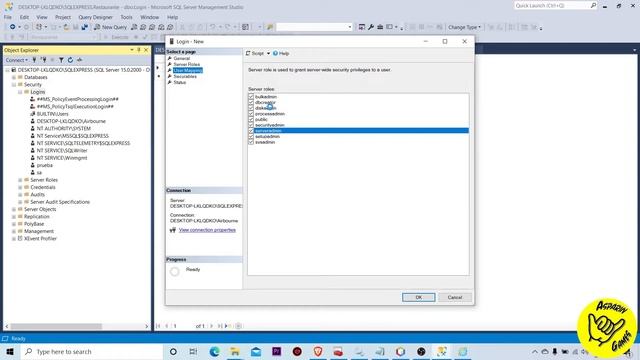Screen dimensions: 640x360
Task: Open Microsoft Edge from taskbar
Action: (x=215, y=351)
